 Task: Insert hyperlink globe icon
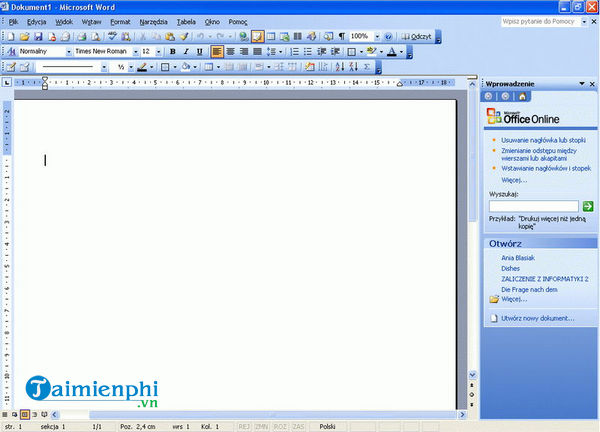coord(243,36)
